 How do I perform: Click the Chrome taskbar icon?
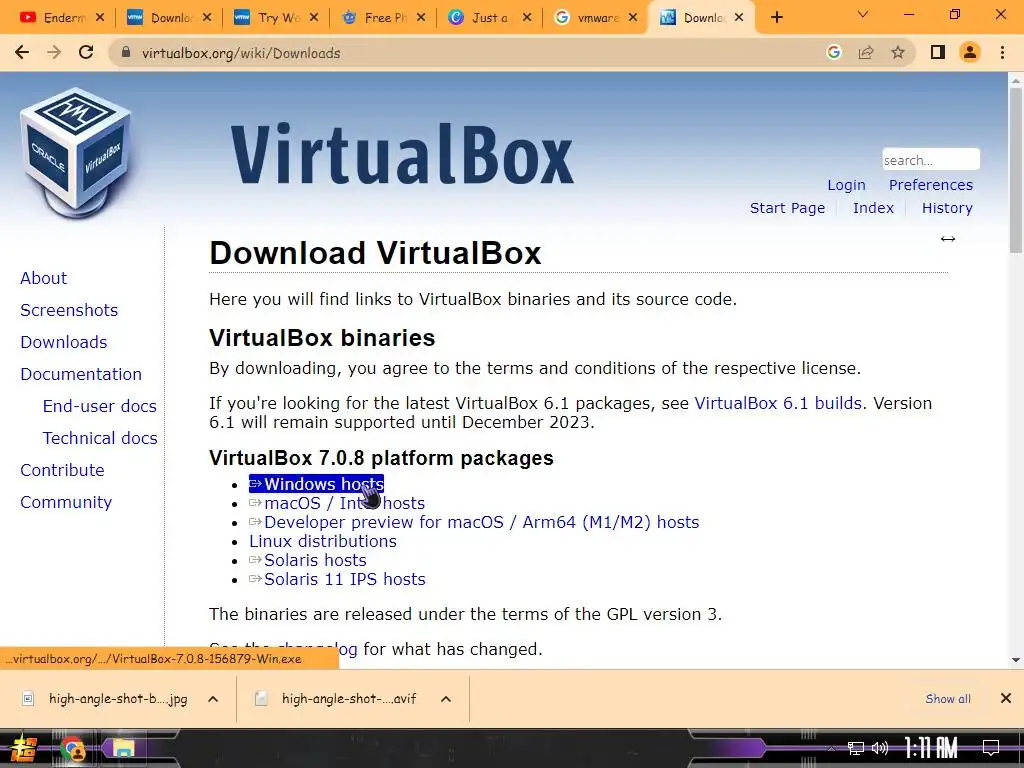click(x=72, y=748)
